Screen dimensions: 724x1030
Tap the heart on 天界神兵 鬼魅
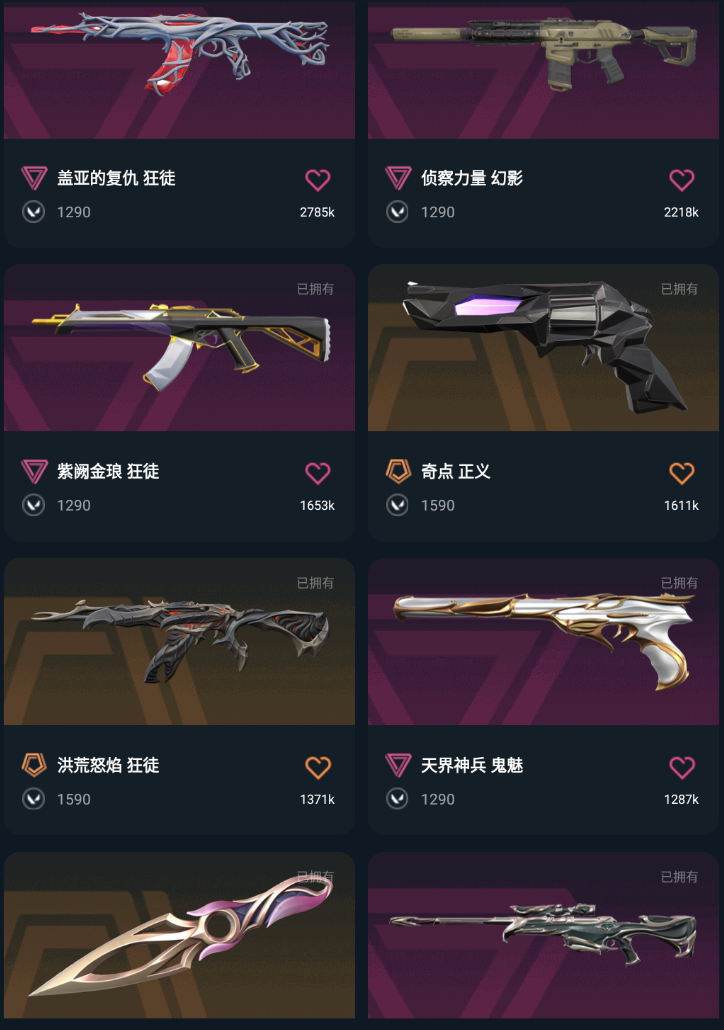(681, 767)
